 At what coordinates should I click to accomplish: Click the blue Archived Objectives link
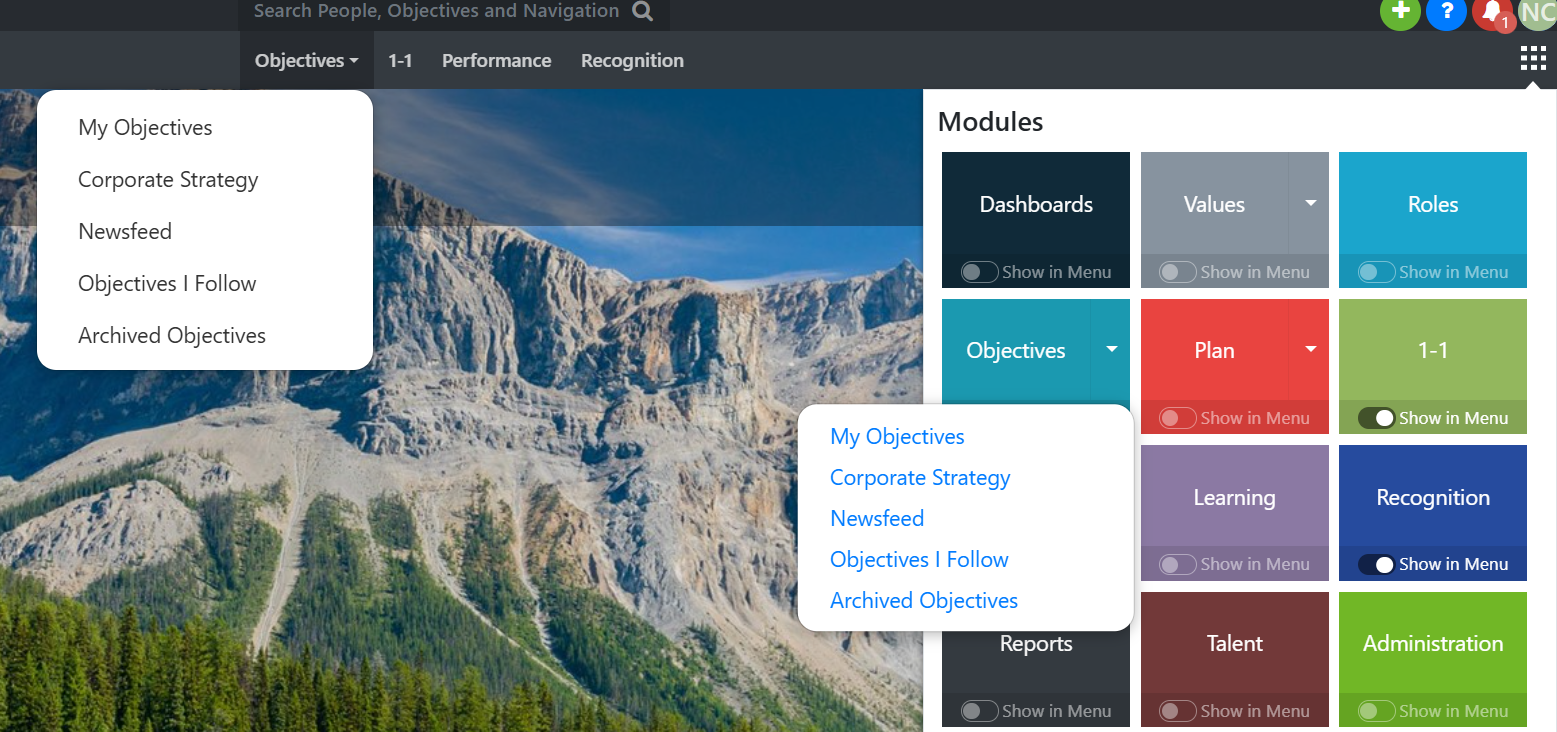pos(923,601)
